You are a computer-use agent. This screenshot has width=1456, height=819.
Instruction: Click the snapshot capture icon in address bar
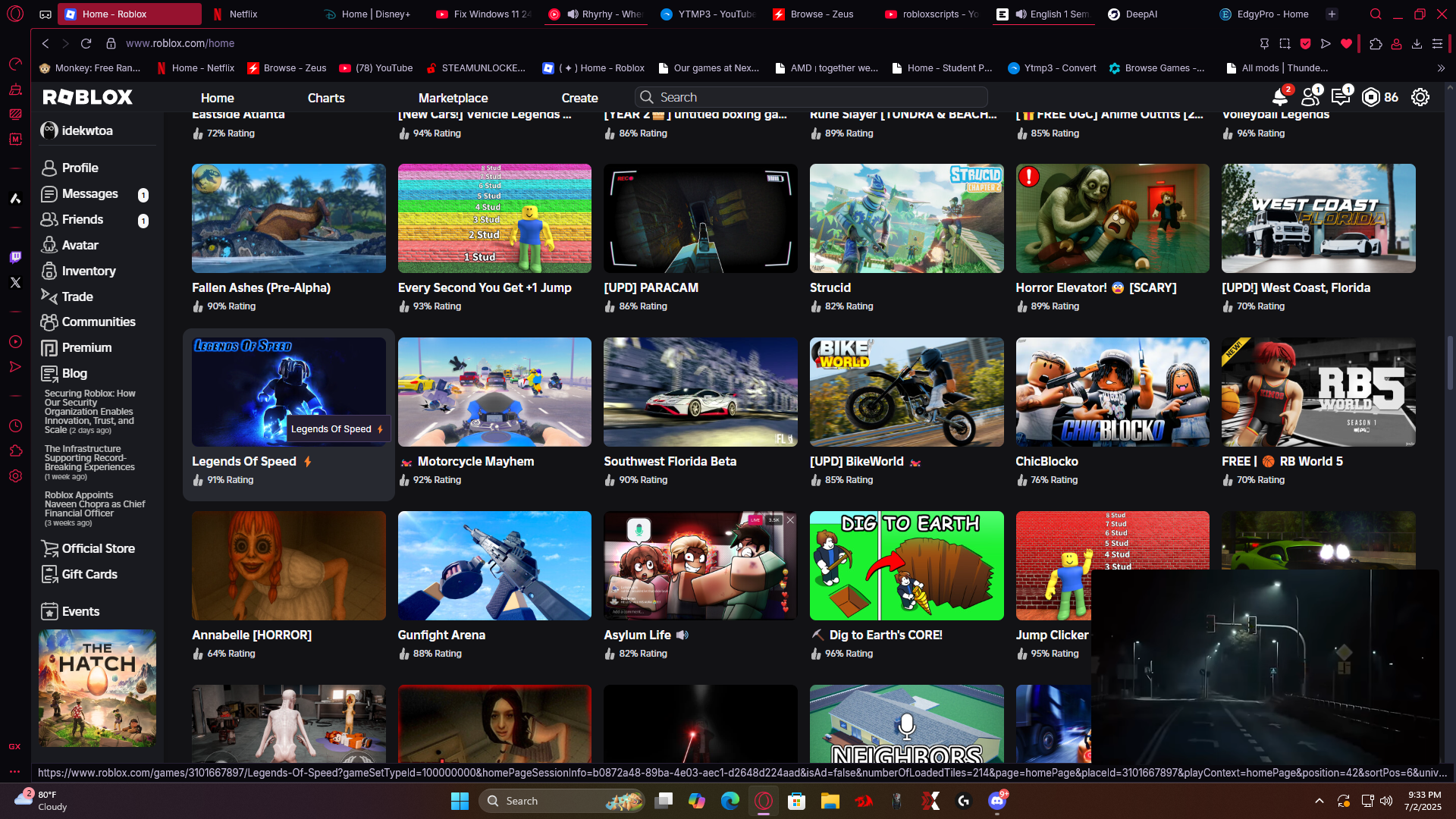(x=1285, y=43)
